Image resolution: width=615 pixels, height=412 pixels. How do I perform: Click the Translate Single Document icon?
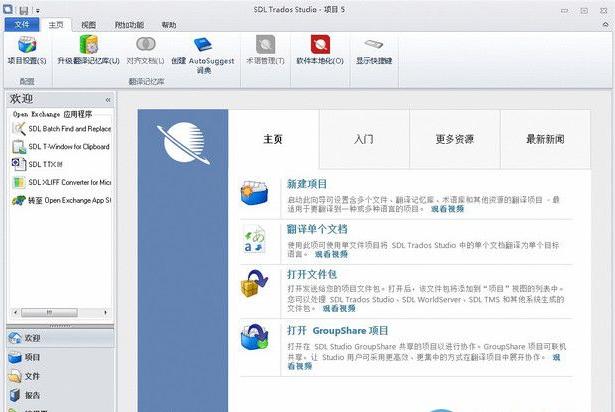(255, 239)
